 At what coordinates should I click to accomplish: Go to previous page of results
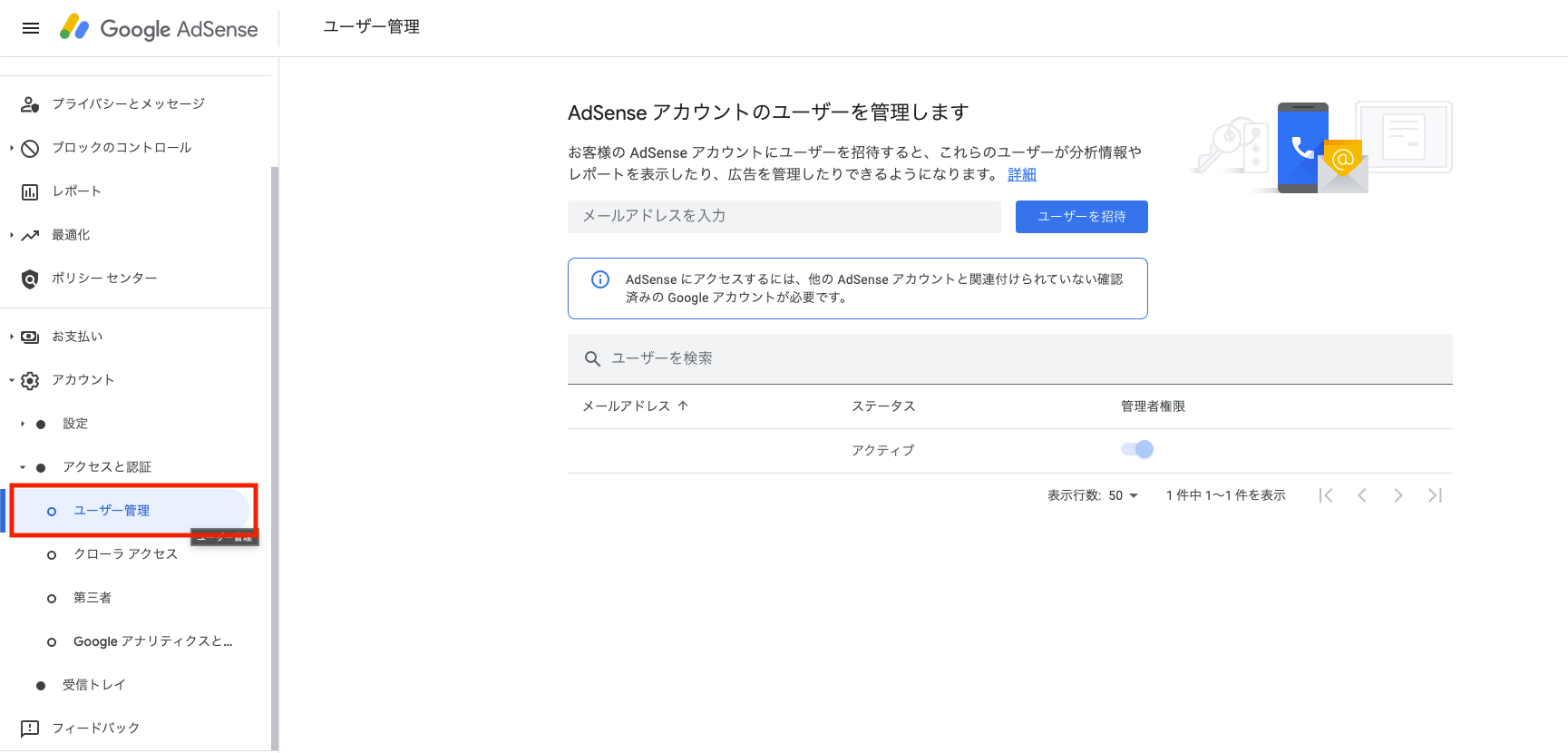click(x=1362, y=495)
